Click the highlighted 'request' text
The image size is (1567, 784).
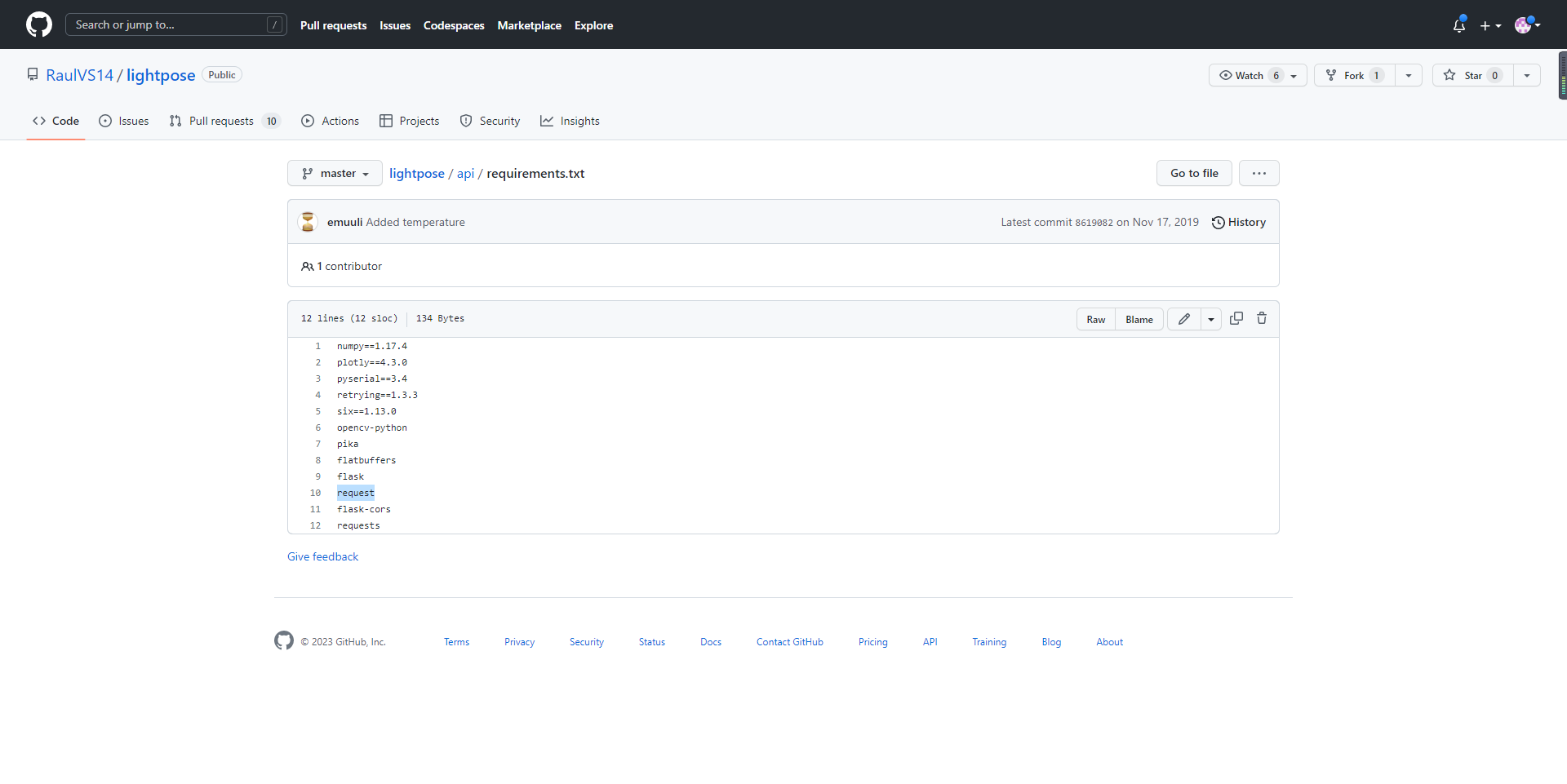pyautogui.click(x=356, y=493)
